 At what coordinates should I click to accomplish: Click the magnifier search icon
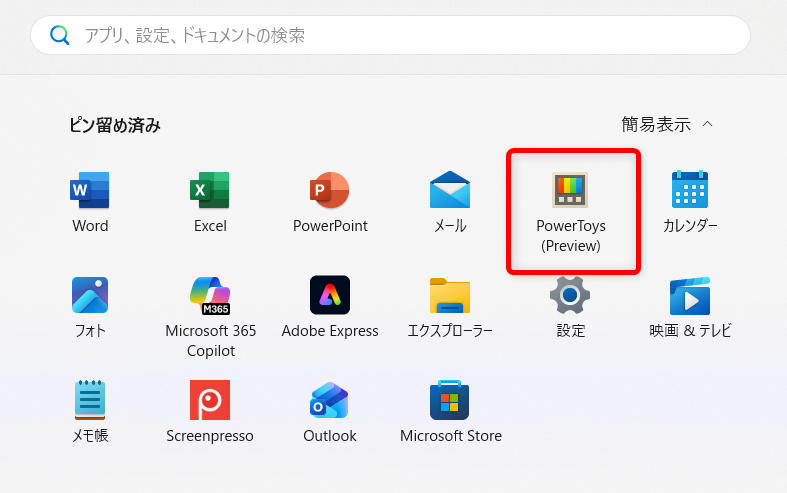(x=59, y=35)
